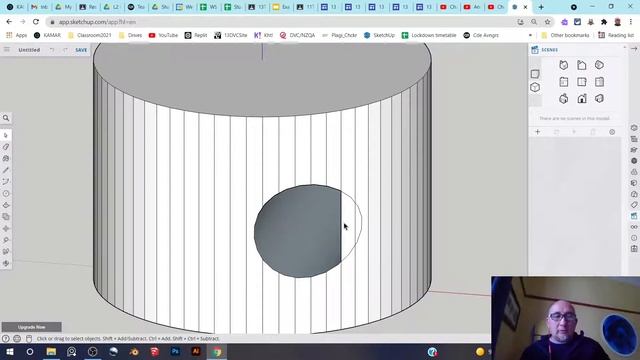This screenshot has height=360, width=640.
Task: Select the Eraser tool
Action: coord(6,147)
